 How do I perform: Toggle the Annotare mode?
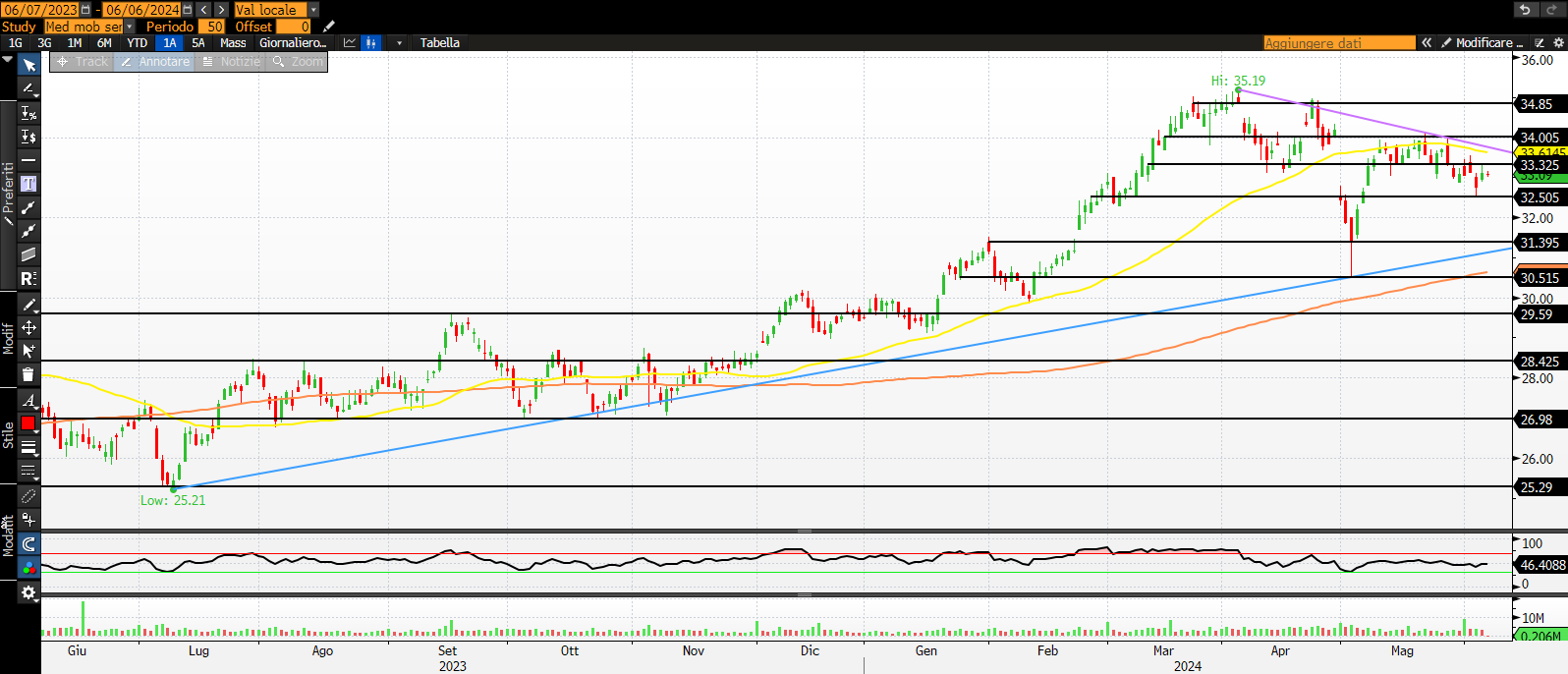153,61
